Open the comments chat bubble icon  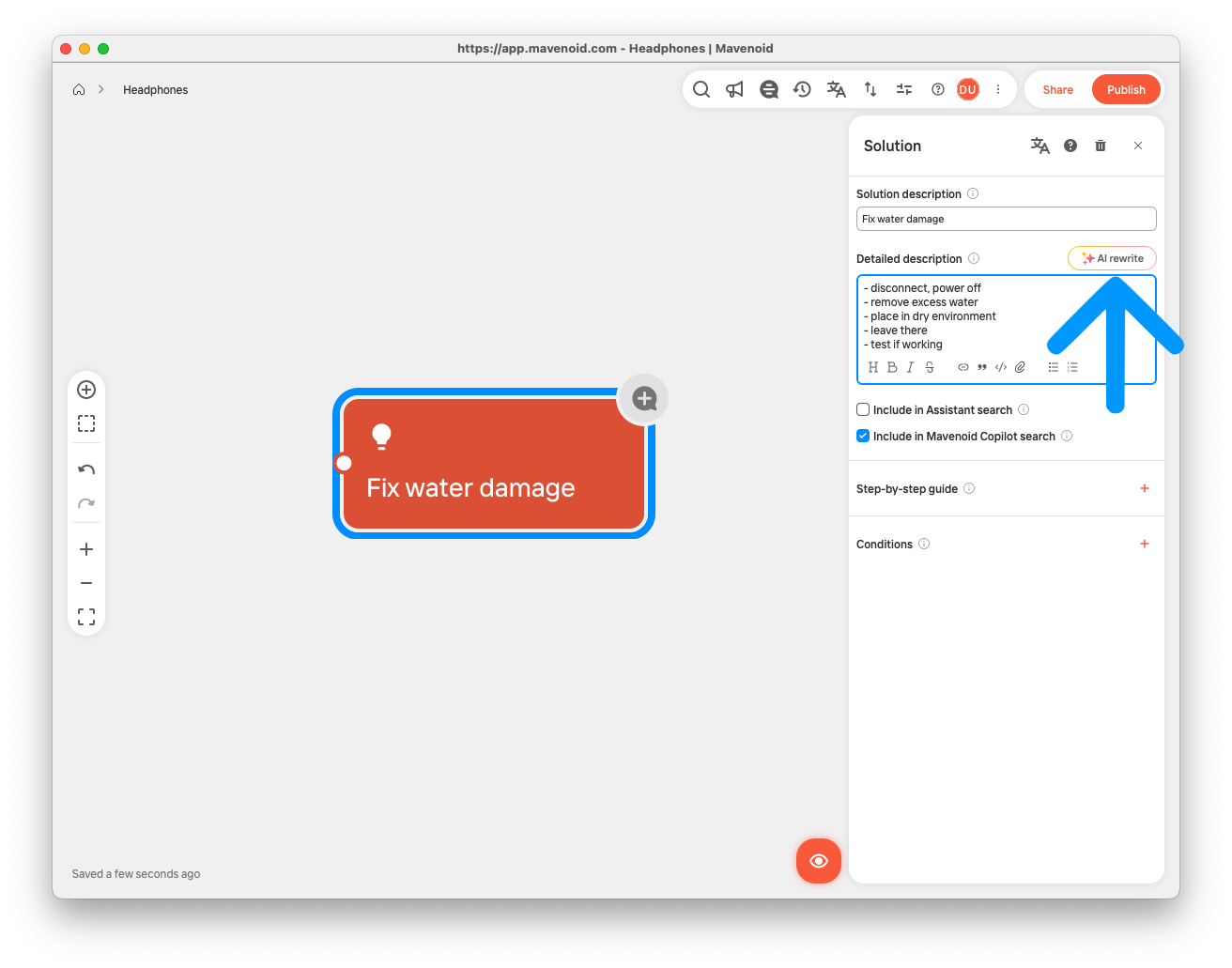tap(769, 89)
